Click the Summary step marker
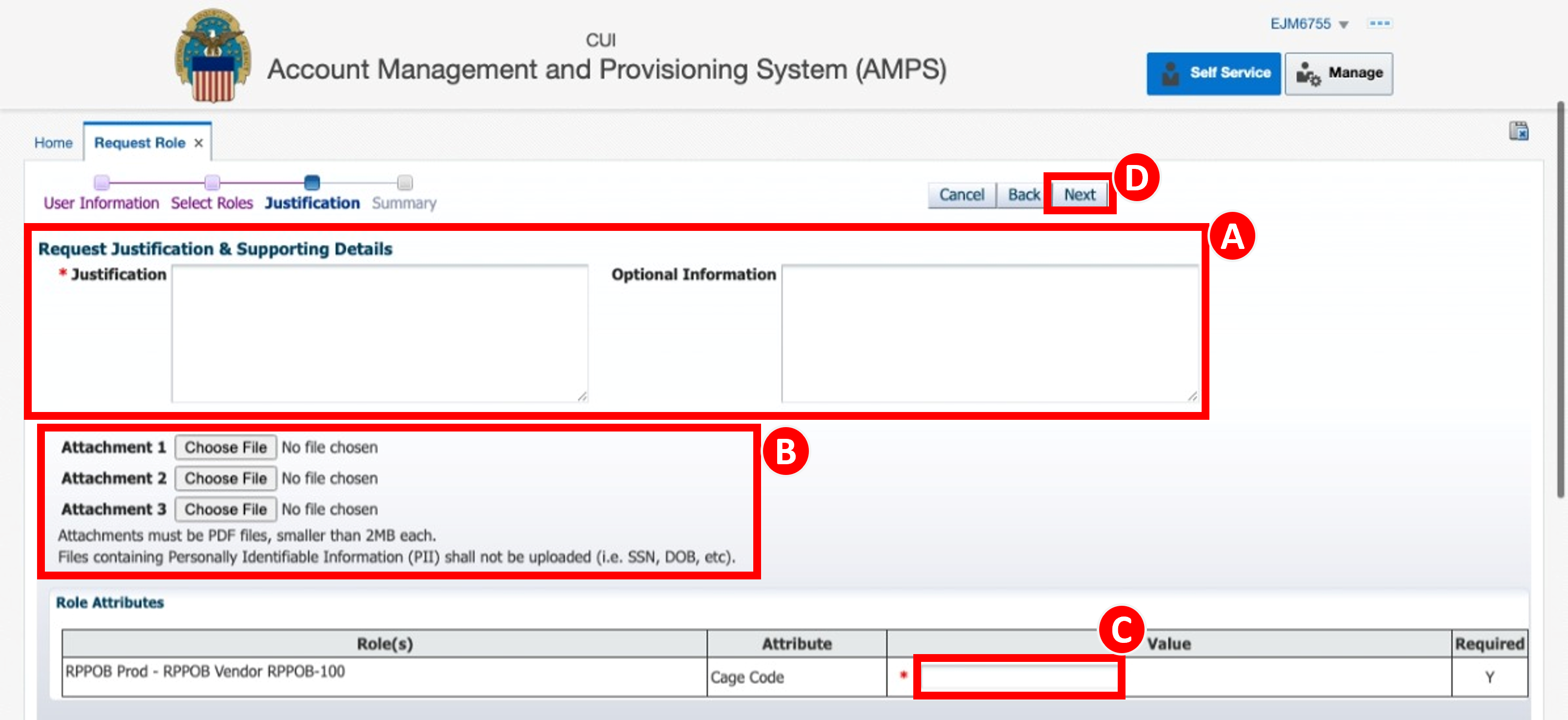The height and width of the screenshot is (720, 1568). click(405, 182)
